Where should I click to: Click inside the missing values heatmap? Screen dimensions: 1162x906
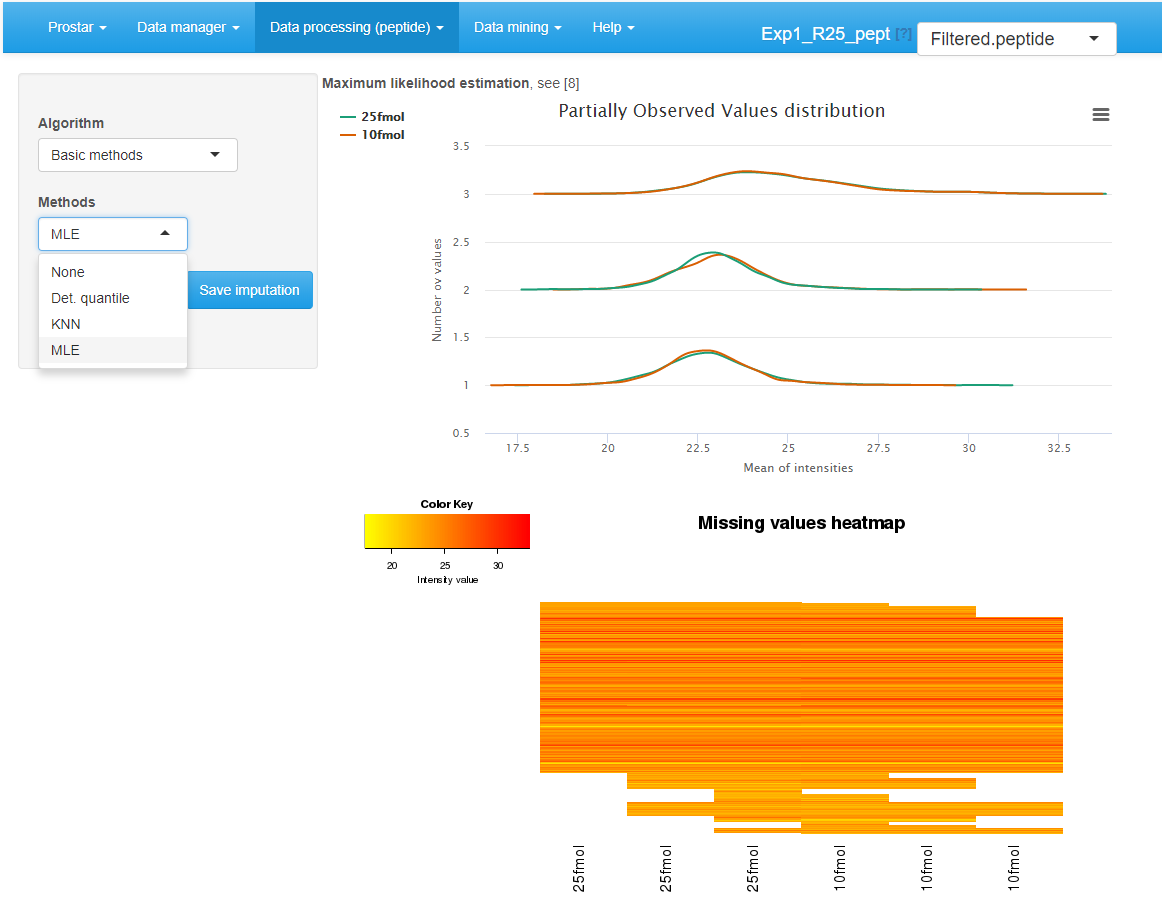click(800, 690)
